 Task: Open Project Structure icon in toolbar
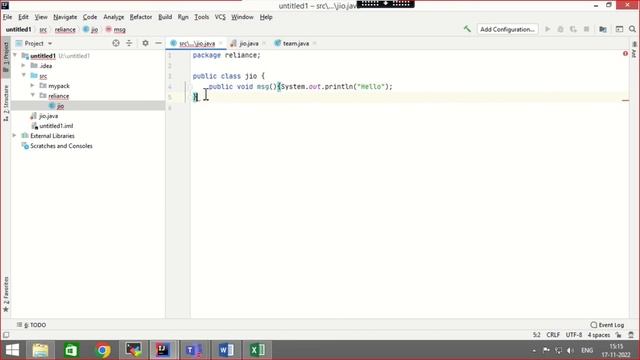[x=603, y=29]
